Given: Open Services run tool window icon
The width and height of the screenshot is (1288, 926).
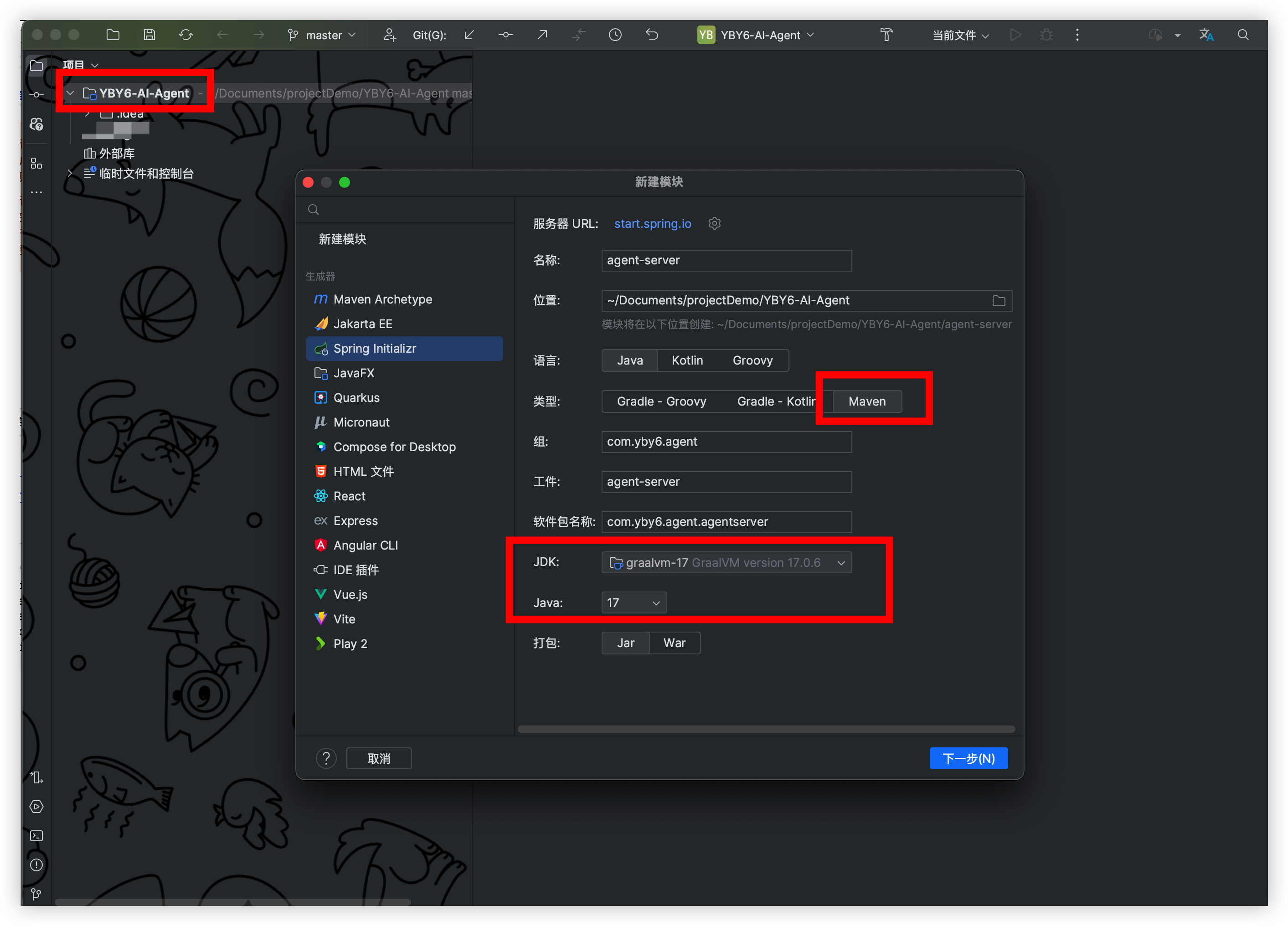Looking at the screenshot, I should coord(36,807).
